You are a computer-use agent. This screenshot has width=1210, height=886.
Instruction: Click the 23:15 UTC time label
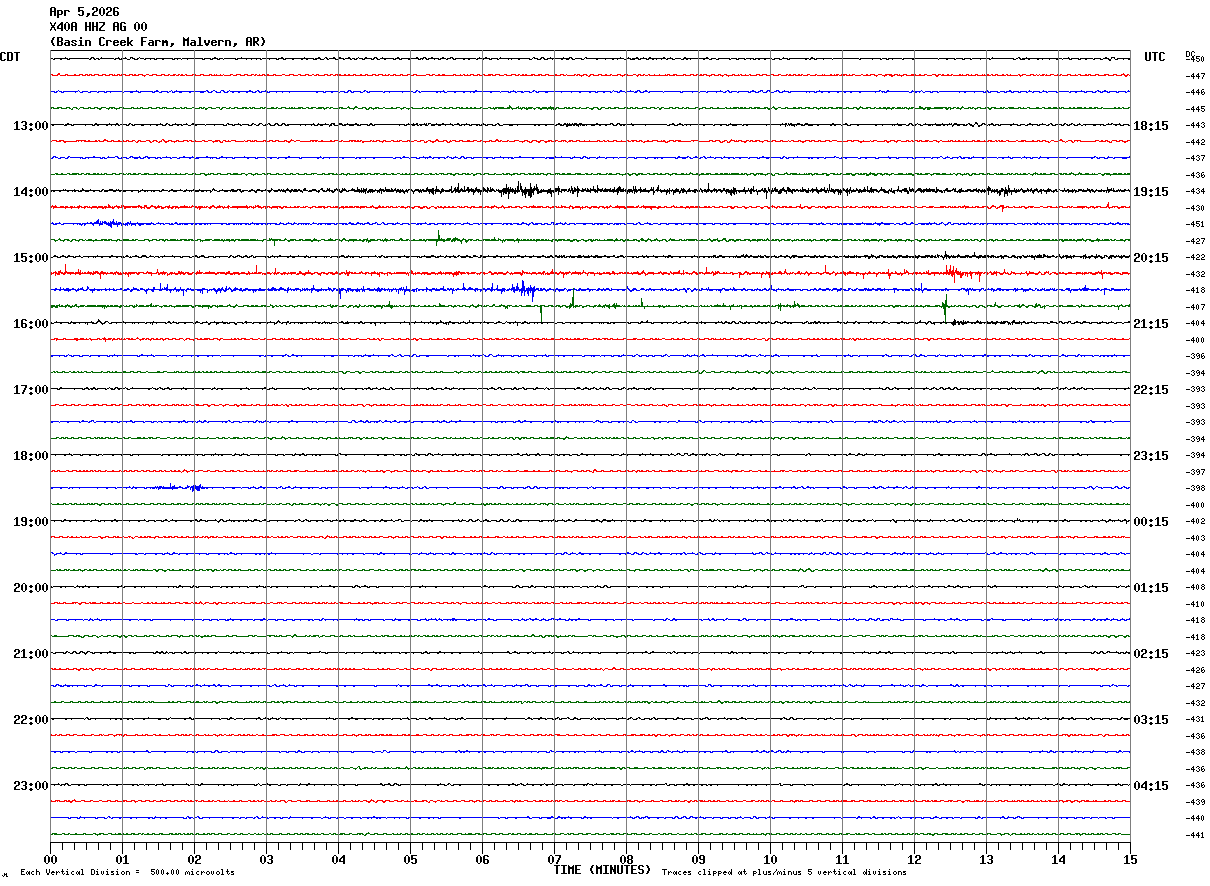1151,456
